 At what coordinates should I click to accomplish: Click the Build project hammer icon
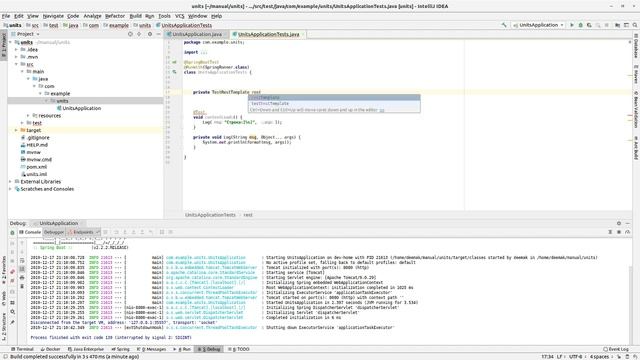(x=504, y=25)
